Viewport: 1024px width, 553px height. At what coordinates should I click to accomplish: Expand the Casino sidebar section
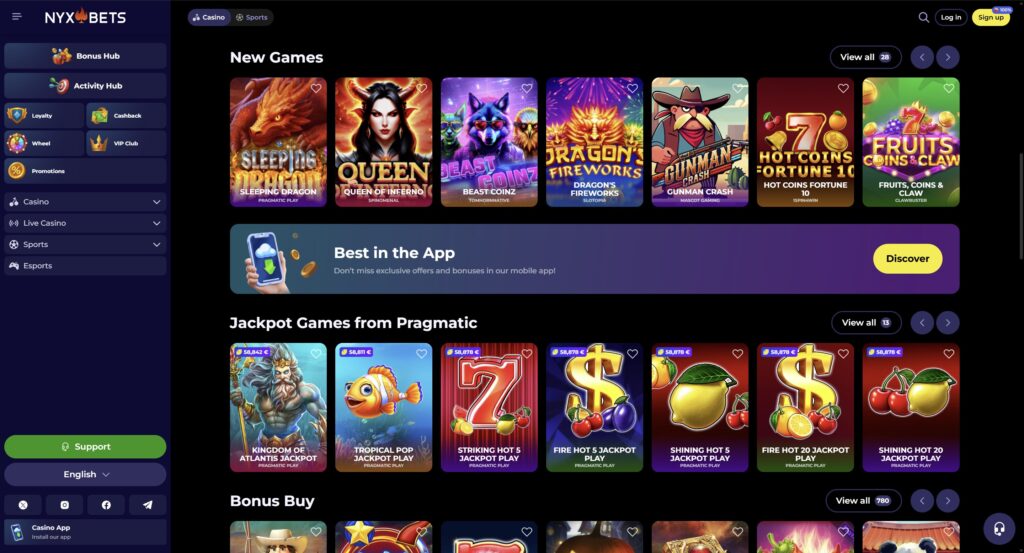[85, 202]
